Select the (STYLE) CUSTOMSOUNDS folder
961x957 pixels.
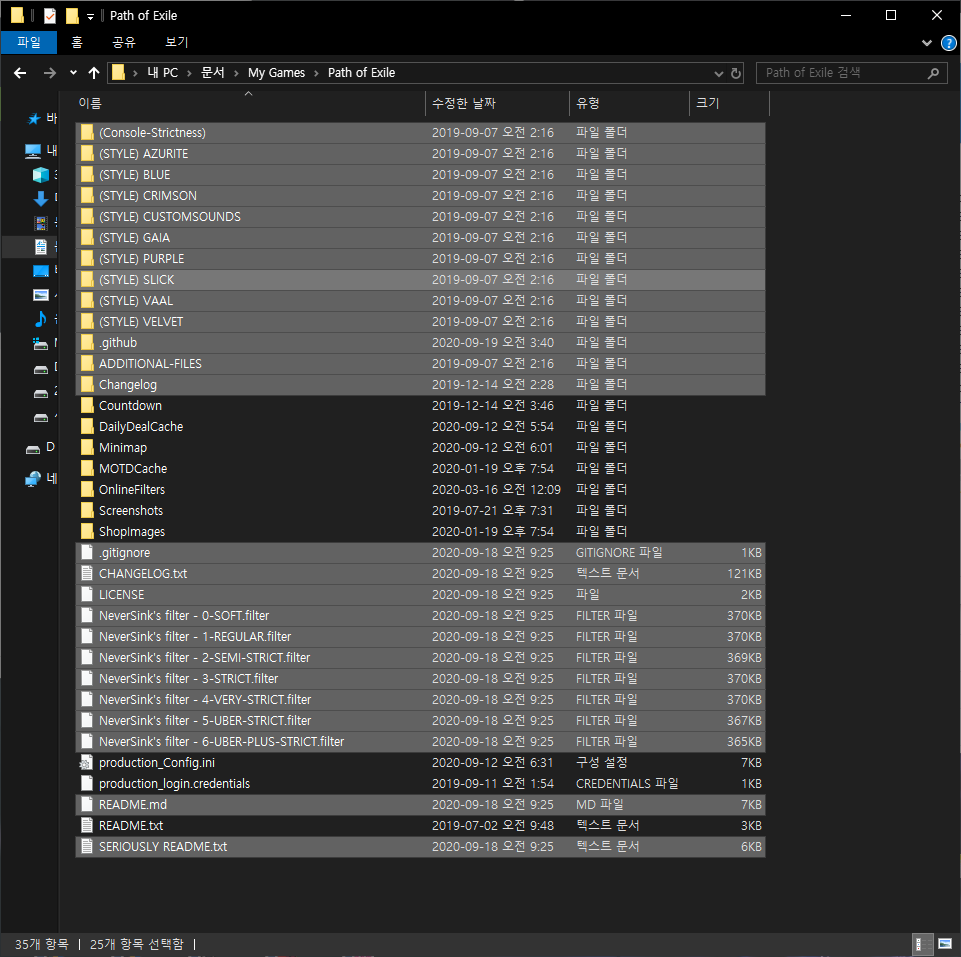click(x=420, y=217)
